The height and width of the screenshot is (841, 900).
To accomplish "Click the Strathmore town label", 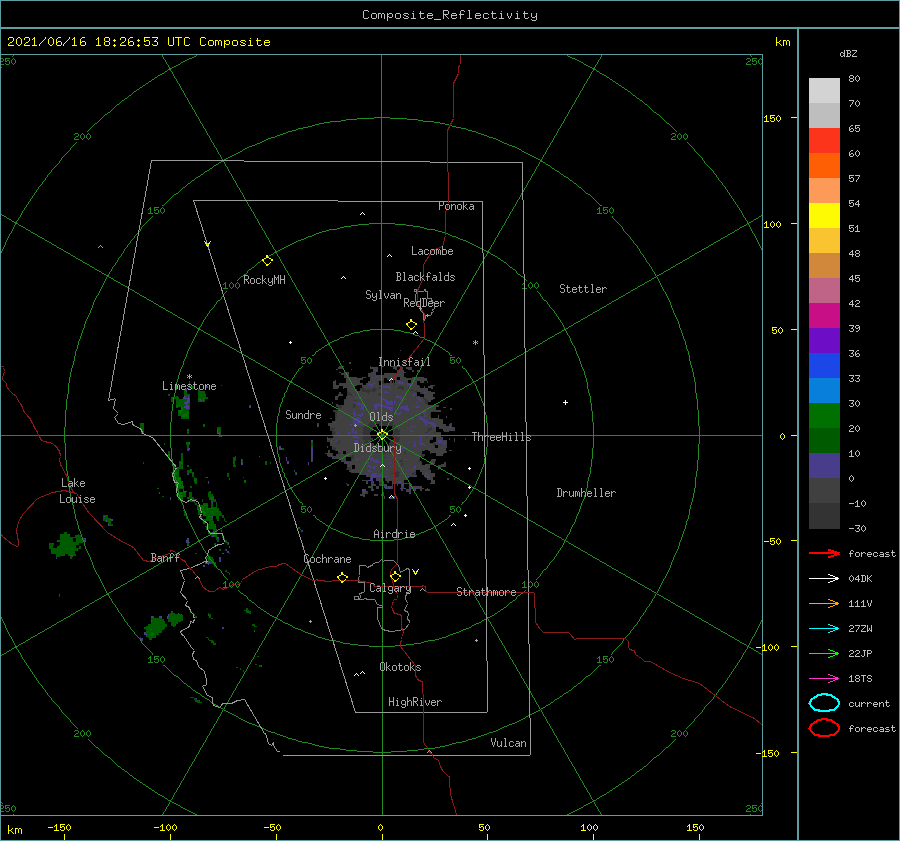I will (486, 592).
